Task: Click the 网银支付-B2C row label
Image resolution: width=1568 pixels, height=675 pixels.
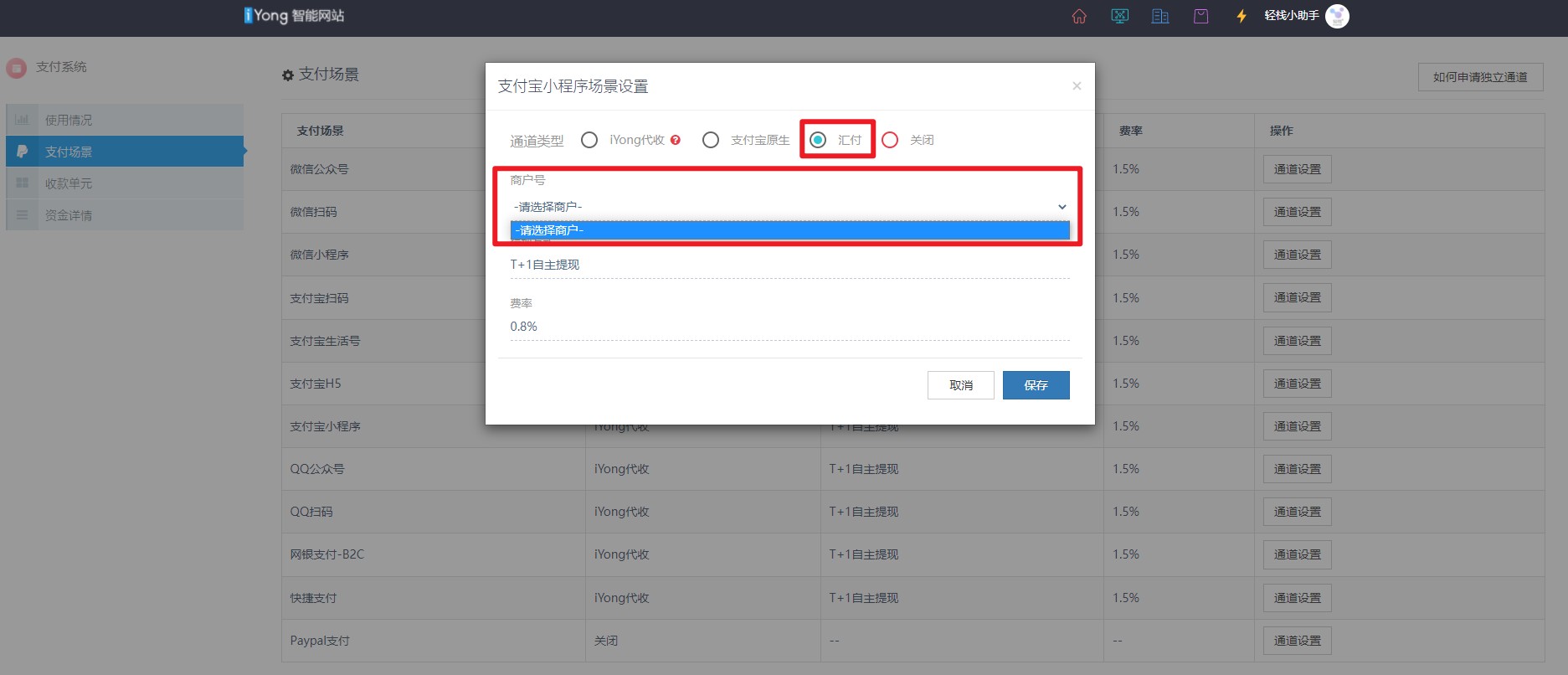Action: [327, 554]
